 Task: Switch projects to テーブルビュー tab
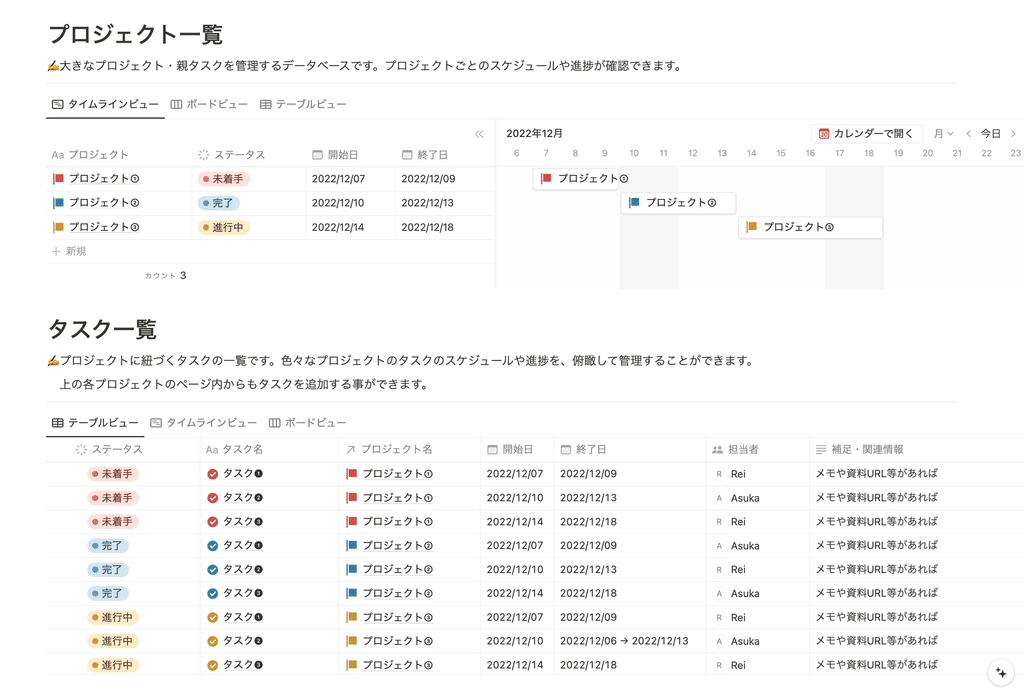[303, 105]
